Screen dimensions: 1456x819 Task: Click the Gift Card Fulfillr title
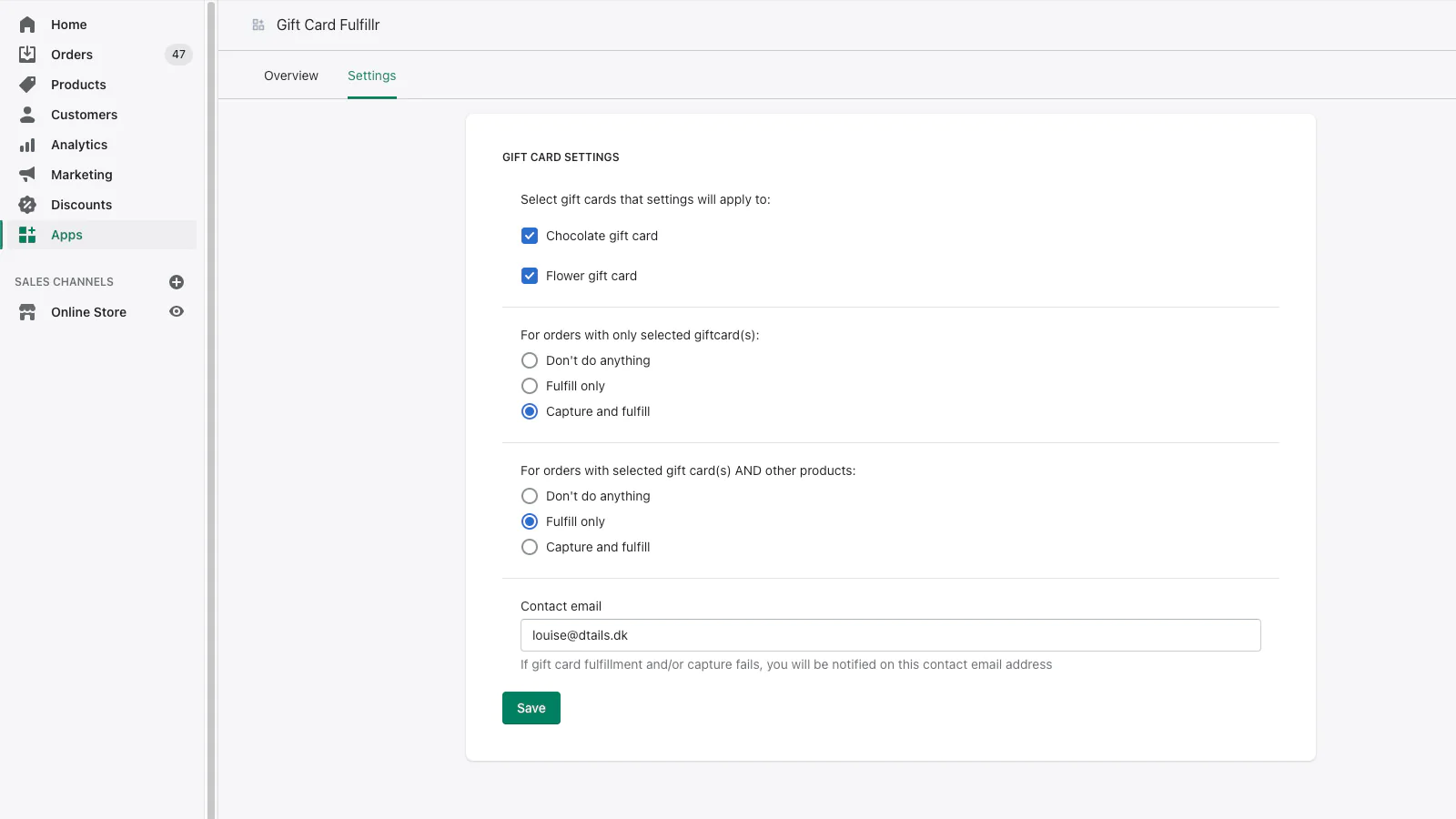(328, 25)
